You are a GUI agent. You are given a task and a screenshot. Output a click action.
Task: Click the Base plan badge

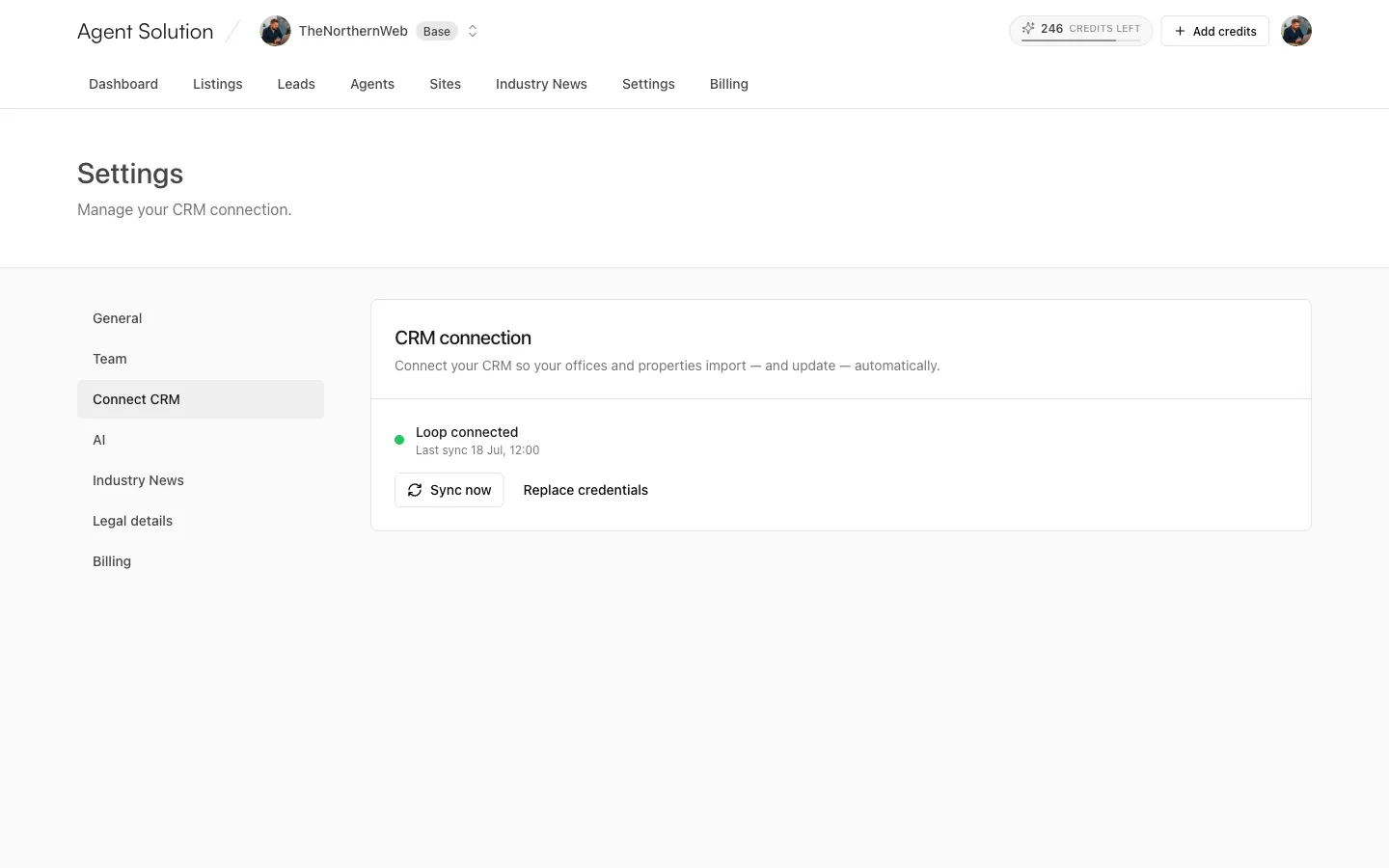[437, 31]
